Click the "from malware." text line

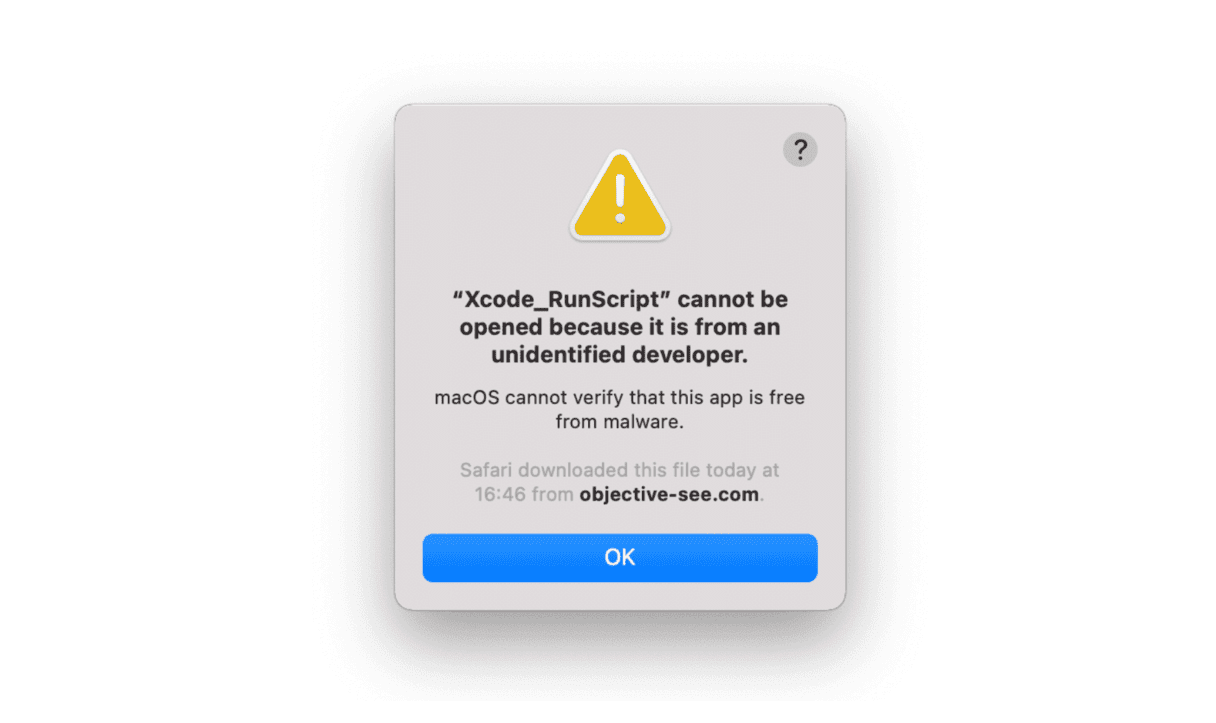point(620,422)
